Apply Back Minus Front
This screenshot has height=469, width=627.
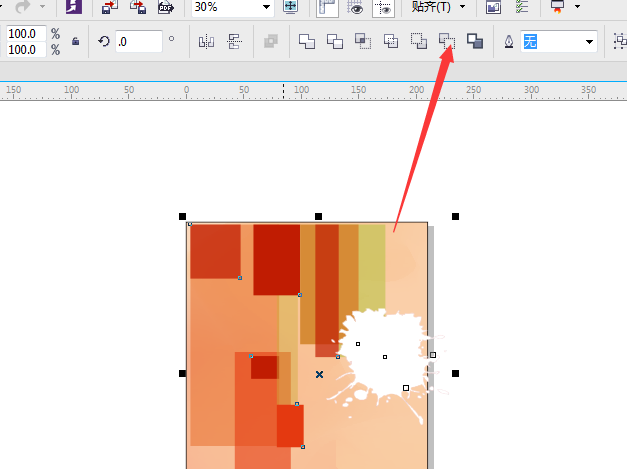click(x=447, y=41)
